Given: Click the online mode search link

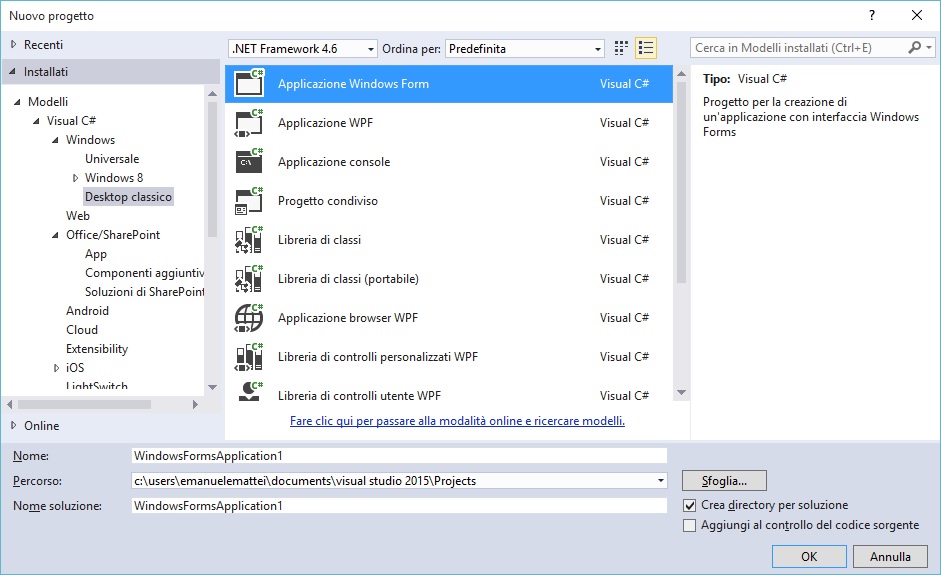Looking at the screenshot, I should pos(457,421).
